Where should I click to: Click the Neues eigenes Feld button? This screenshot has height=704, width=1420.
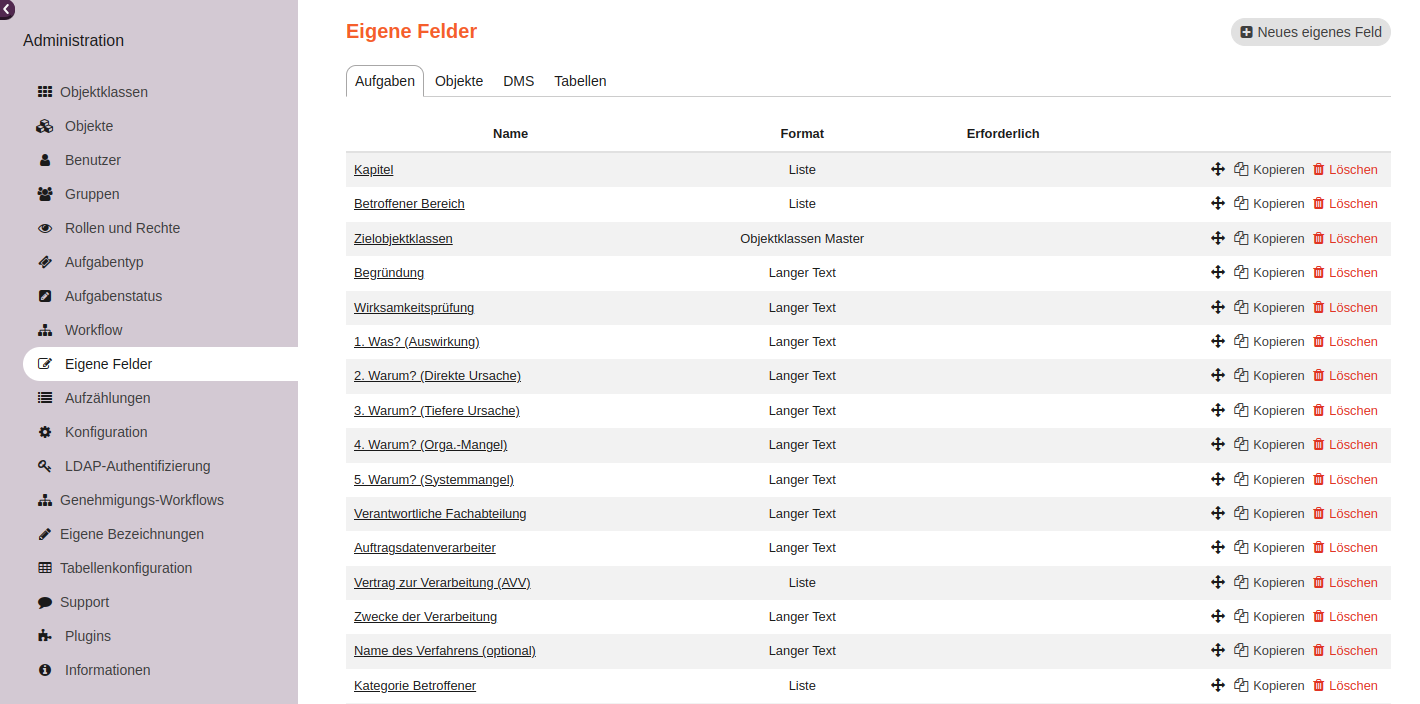point(1310,31)
